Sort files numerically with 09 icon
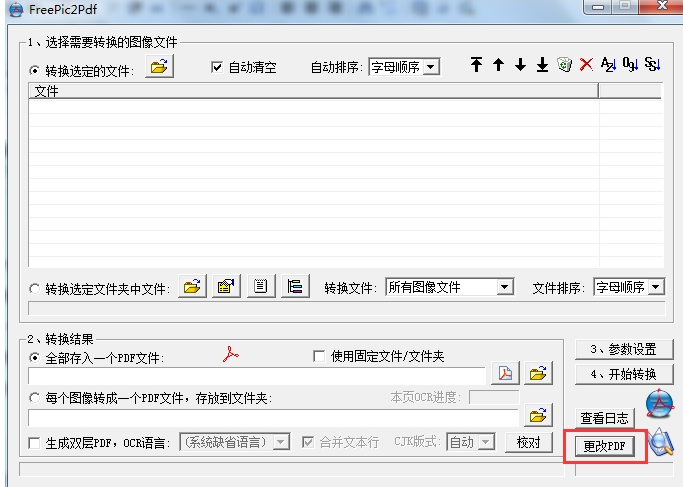Screen dimensions: 683x487 pyautogui.click(x=630, y=64)
